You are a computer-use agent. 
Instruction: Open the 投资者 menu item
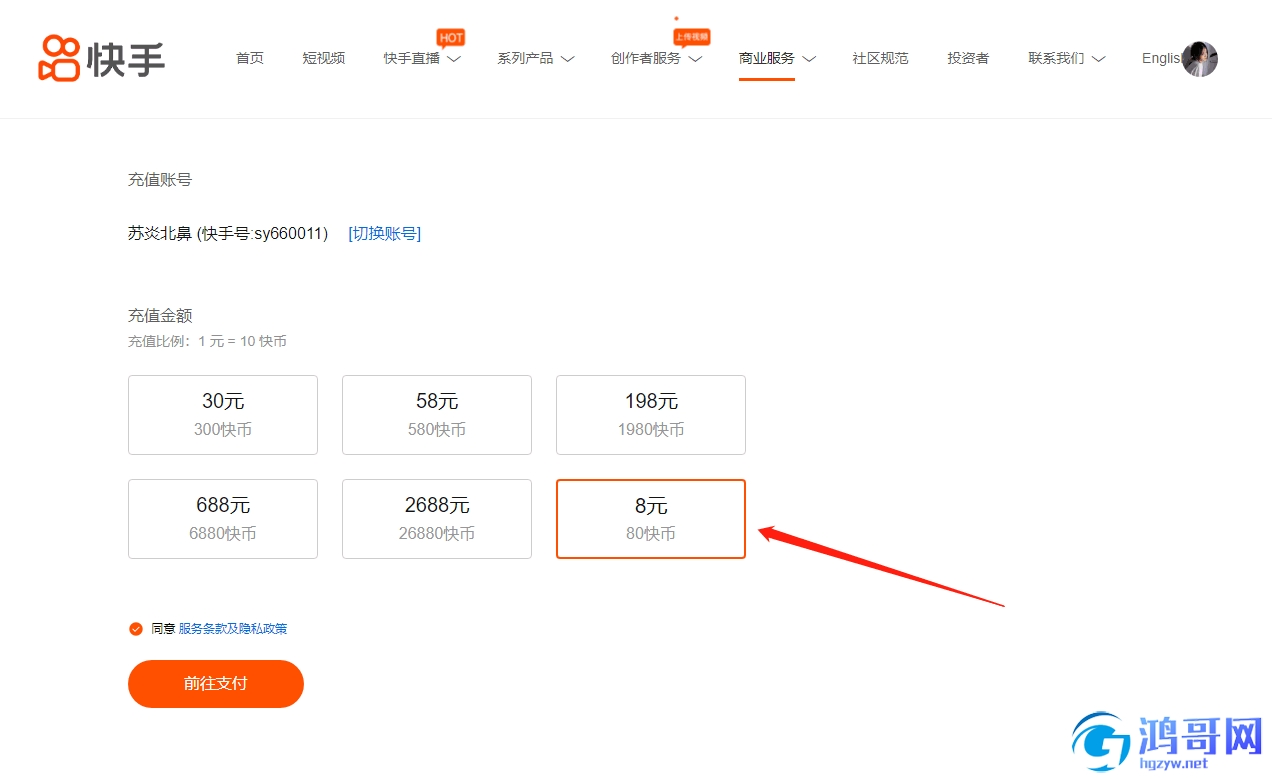pos(968,58)
